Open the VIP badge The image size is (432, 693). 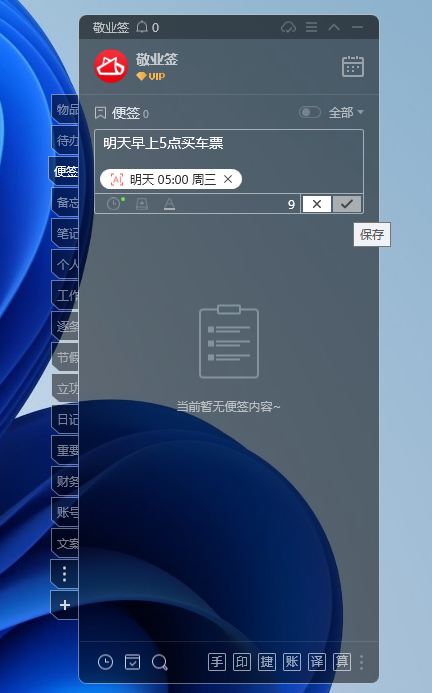pos(151,76)
